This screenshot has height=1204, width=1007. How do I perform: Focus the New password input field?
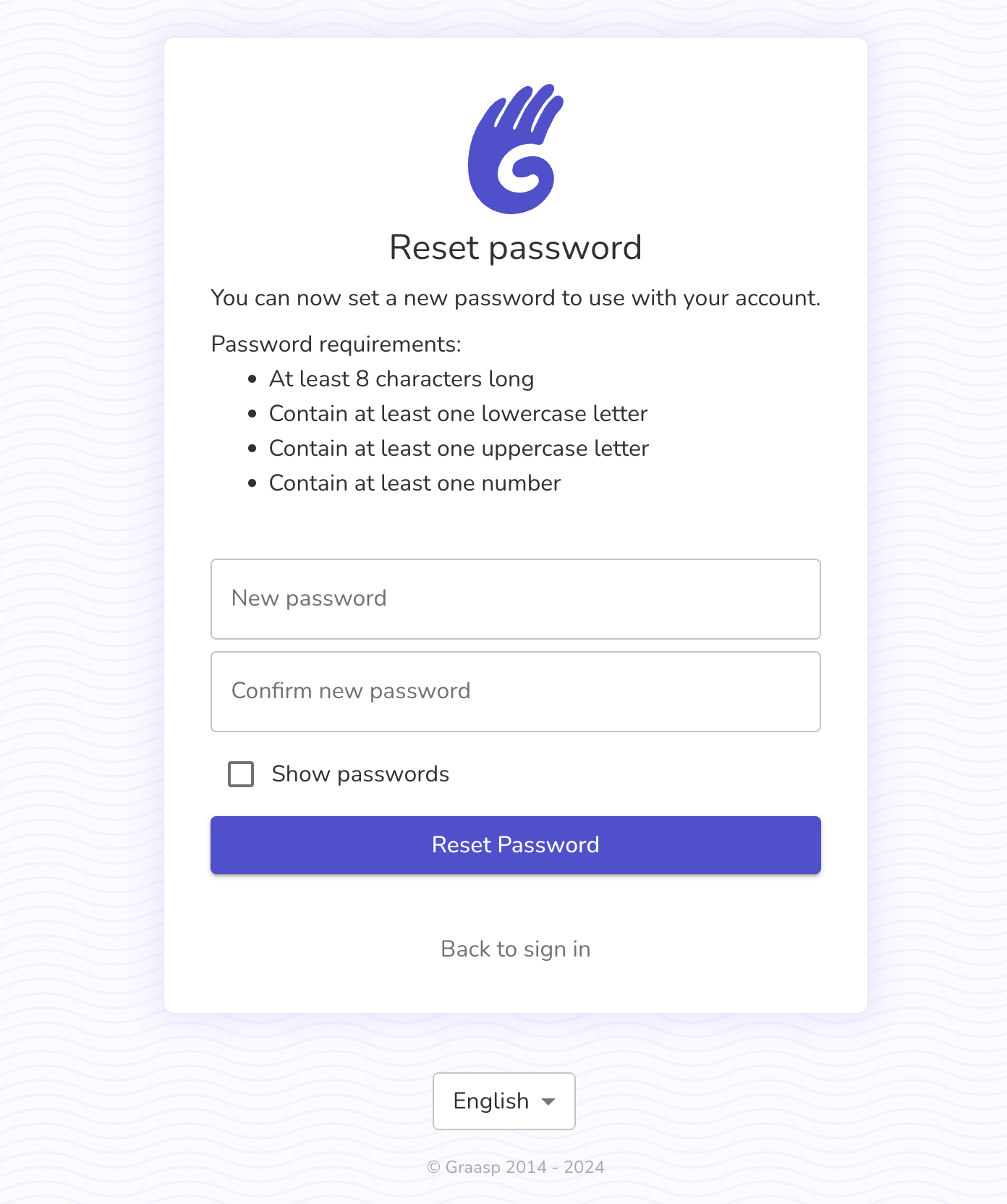(515, 599)
